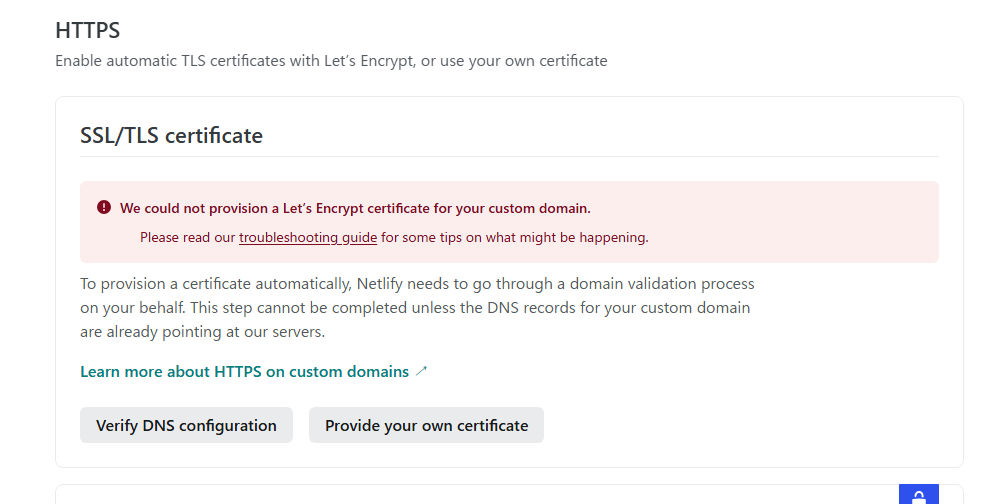This screenshot has height=504, width=990.
Task: Open the troubleshooting guide link
Action: [x=307, y=238]
